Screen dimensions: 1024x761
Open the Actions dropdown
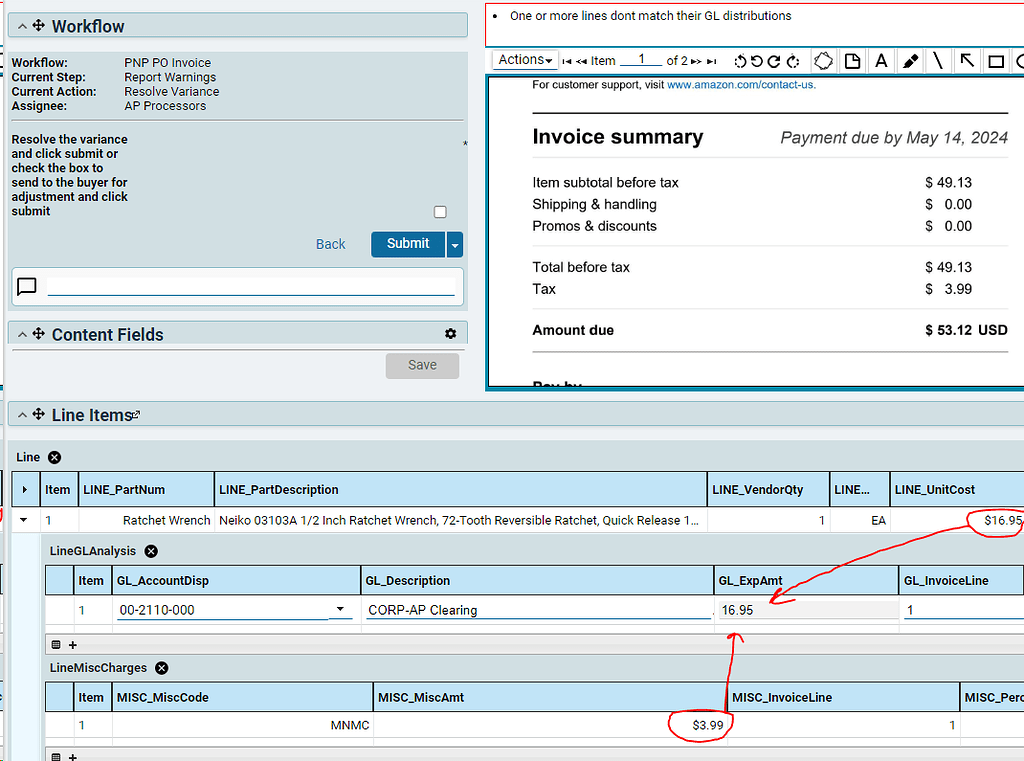(524, 60)
